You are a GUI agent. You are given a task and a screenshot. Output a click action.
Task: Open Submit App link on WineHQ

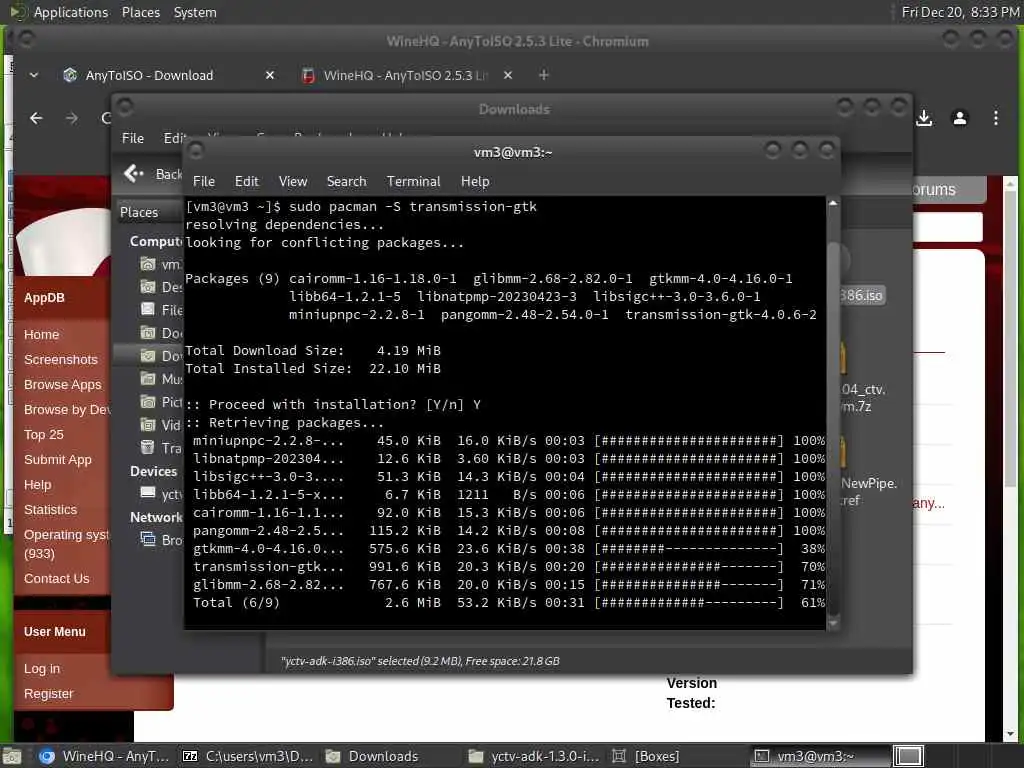[x=57, y=460]
